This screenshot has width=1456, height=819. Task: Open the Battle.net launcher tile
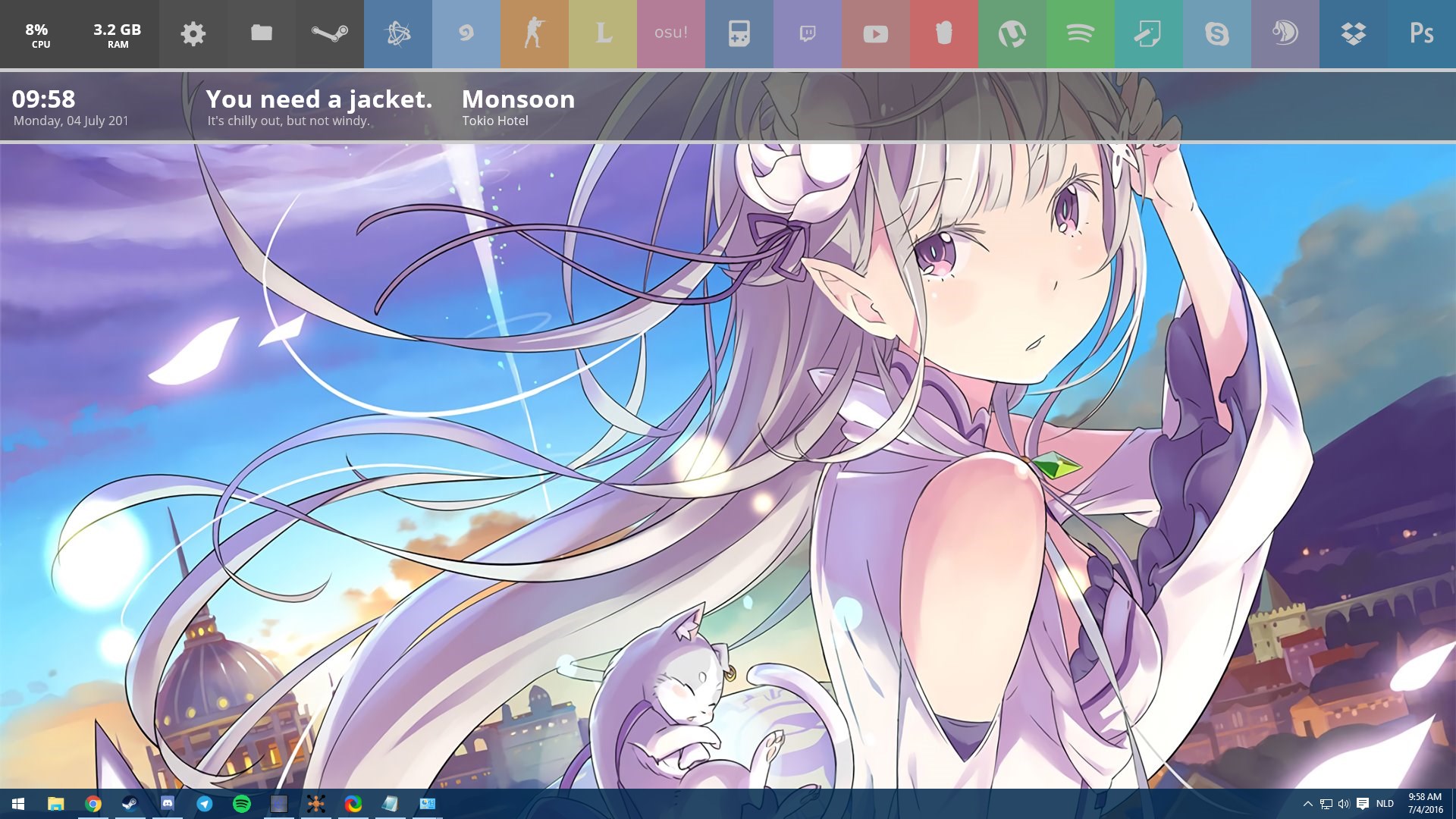pyautogui.click(x=398, y=33)
